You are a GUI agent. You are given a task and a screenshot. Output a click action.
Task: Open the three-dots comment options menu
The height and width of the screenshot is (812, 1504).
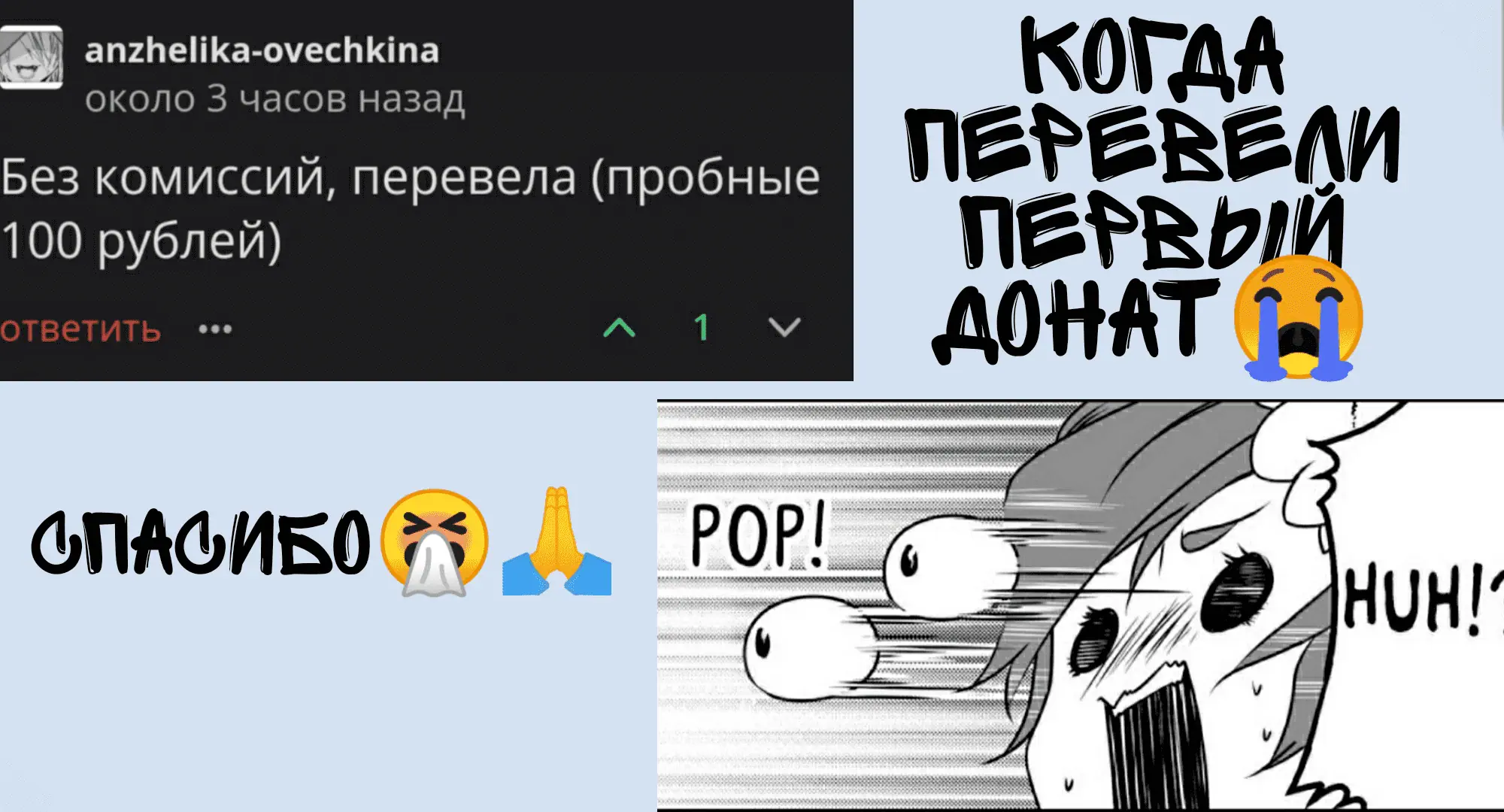[215, 329]
